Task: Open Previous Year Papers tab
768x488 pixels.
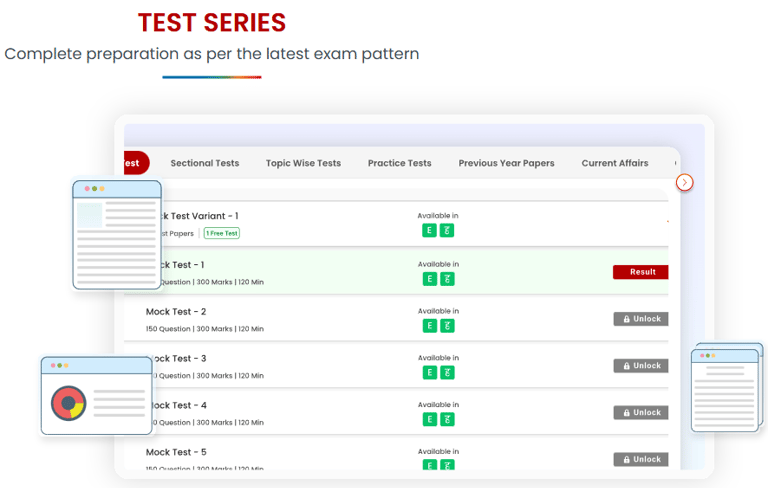Action: click(506, 163)
